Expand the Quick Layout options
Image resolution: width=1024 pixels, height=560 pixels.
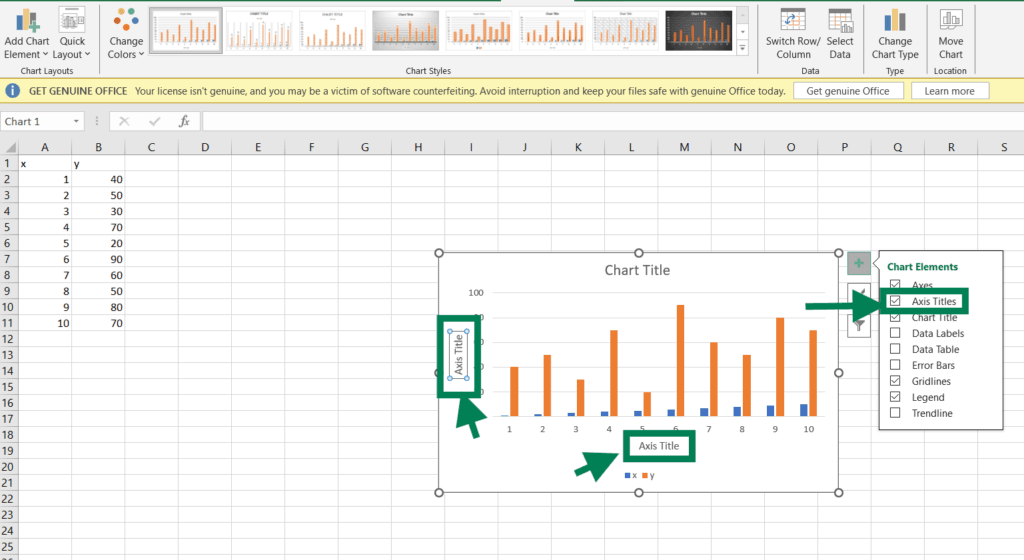point(72,33)
